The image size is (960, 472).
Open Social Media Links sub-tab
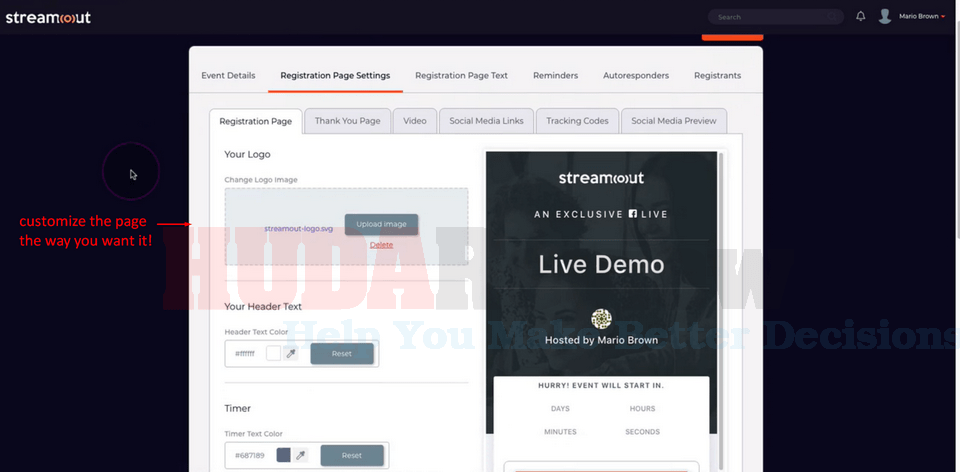[486, 121]
